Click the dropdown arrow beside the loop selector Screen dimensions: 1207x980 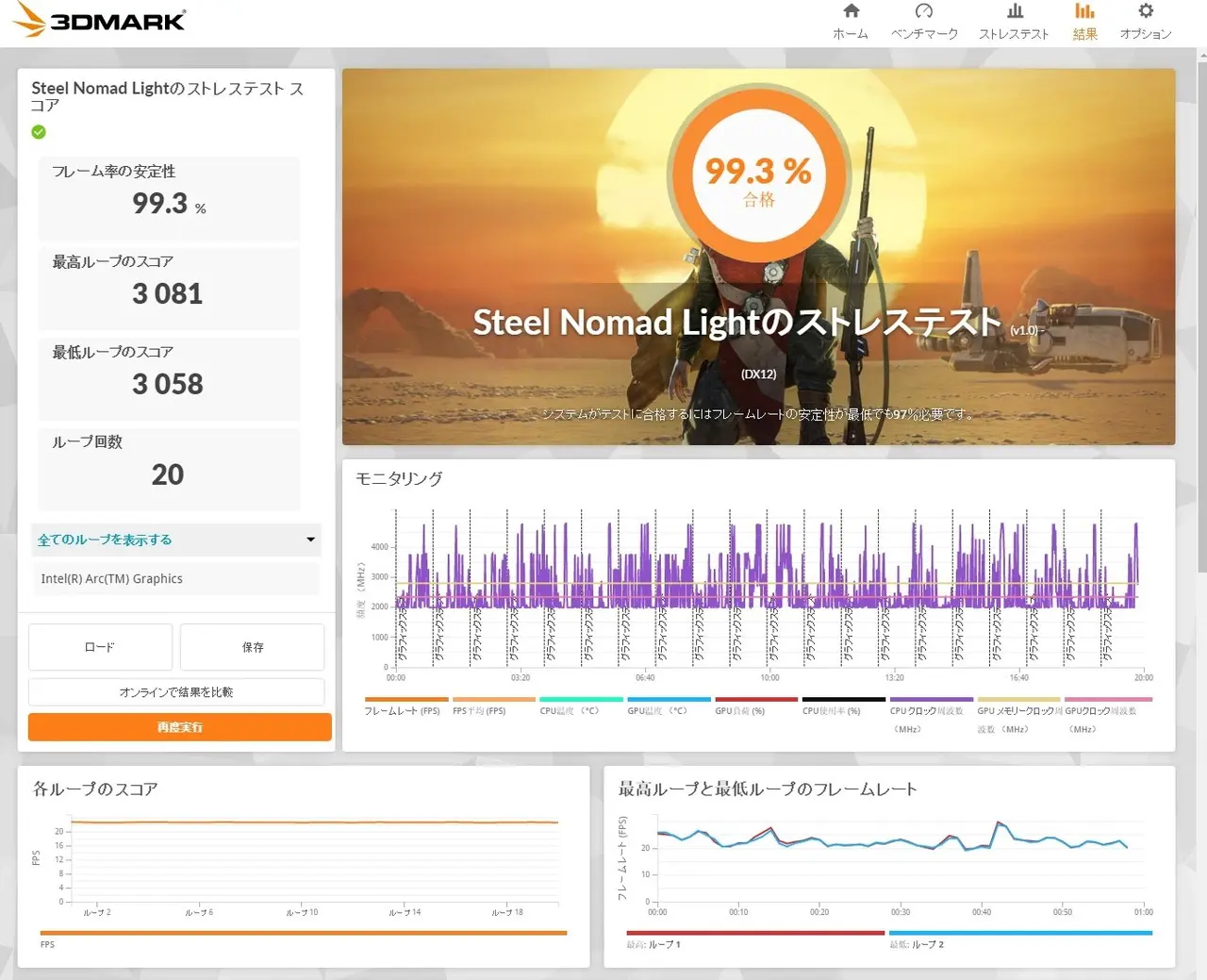tap(310, 540)
